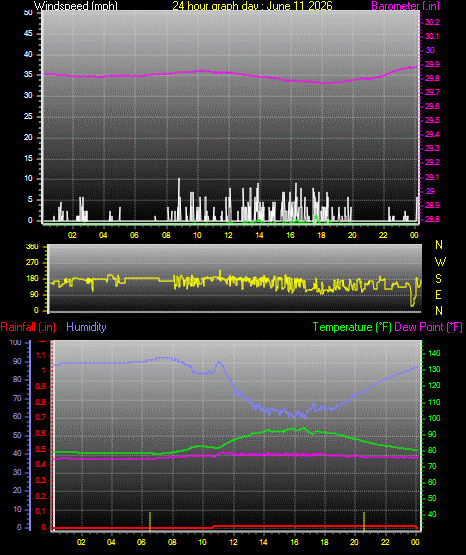
Task: Click the 29.8 barometer axis value
Action: [432, 79]
